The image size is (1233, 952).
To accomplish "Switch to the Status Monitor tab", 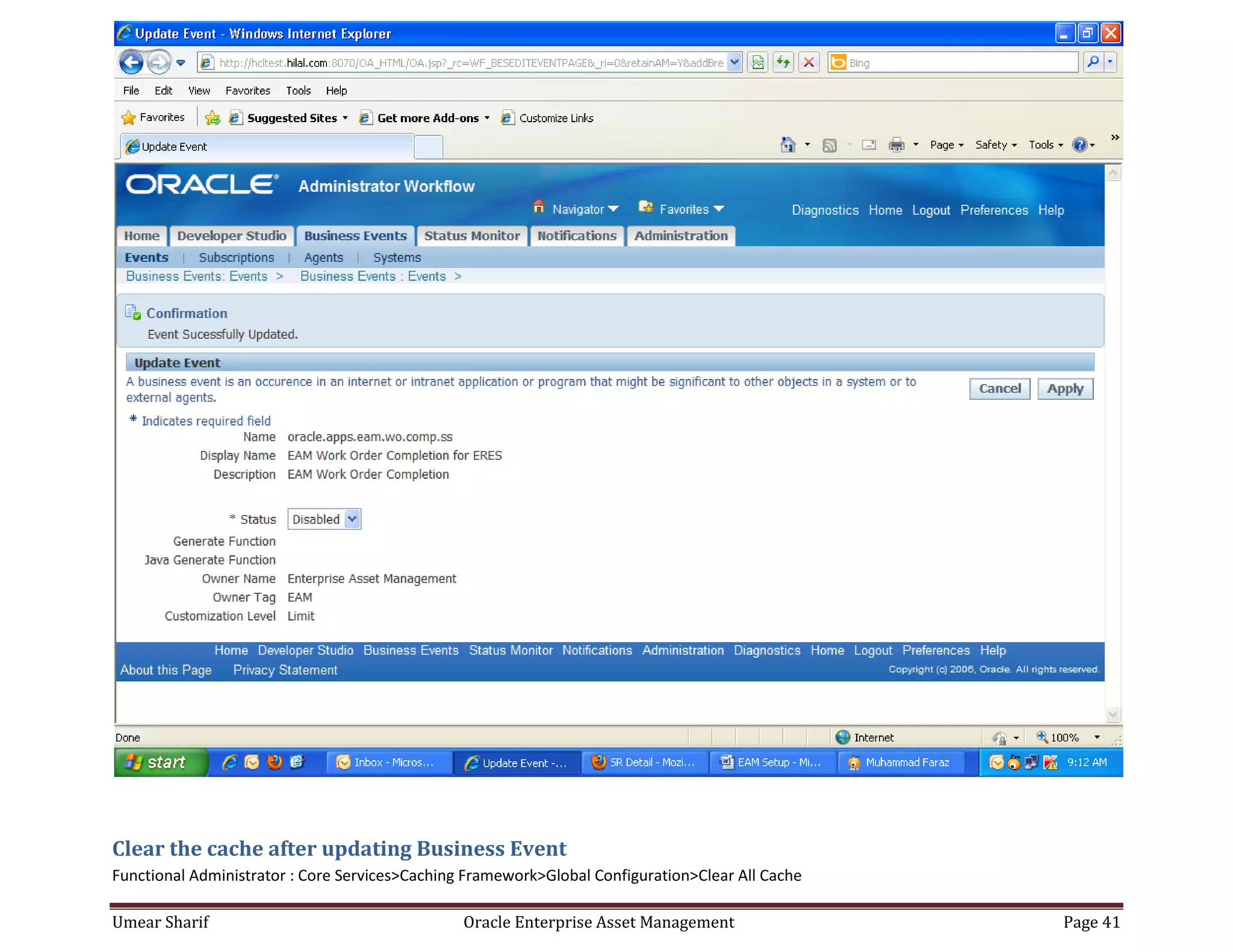I will (x=471, y=236).
